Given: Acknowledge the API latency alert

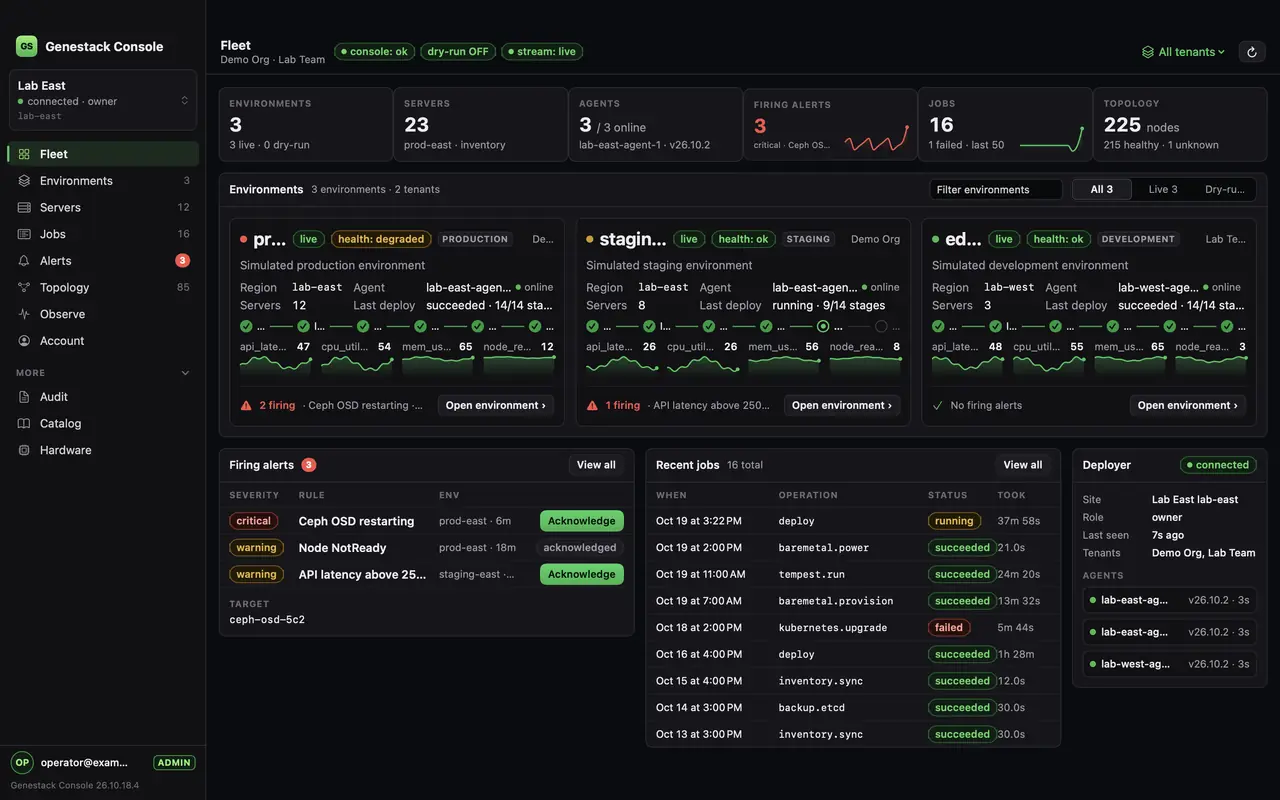Looking at the screenshot, I should pyautogui.click(x=582, y=574).
